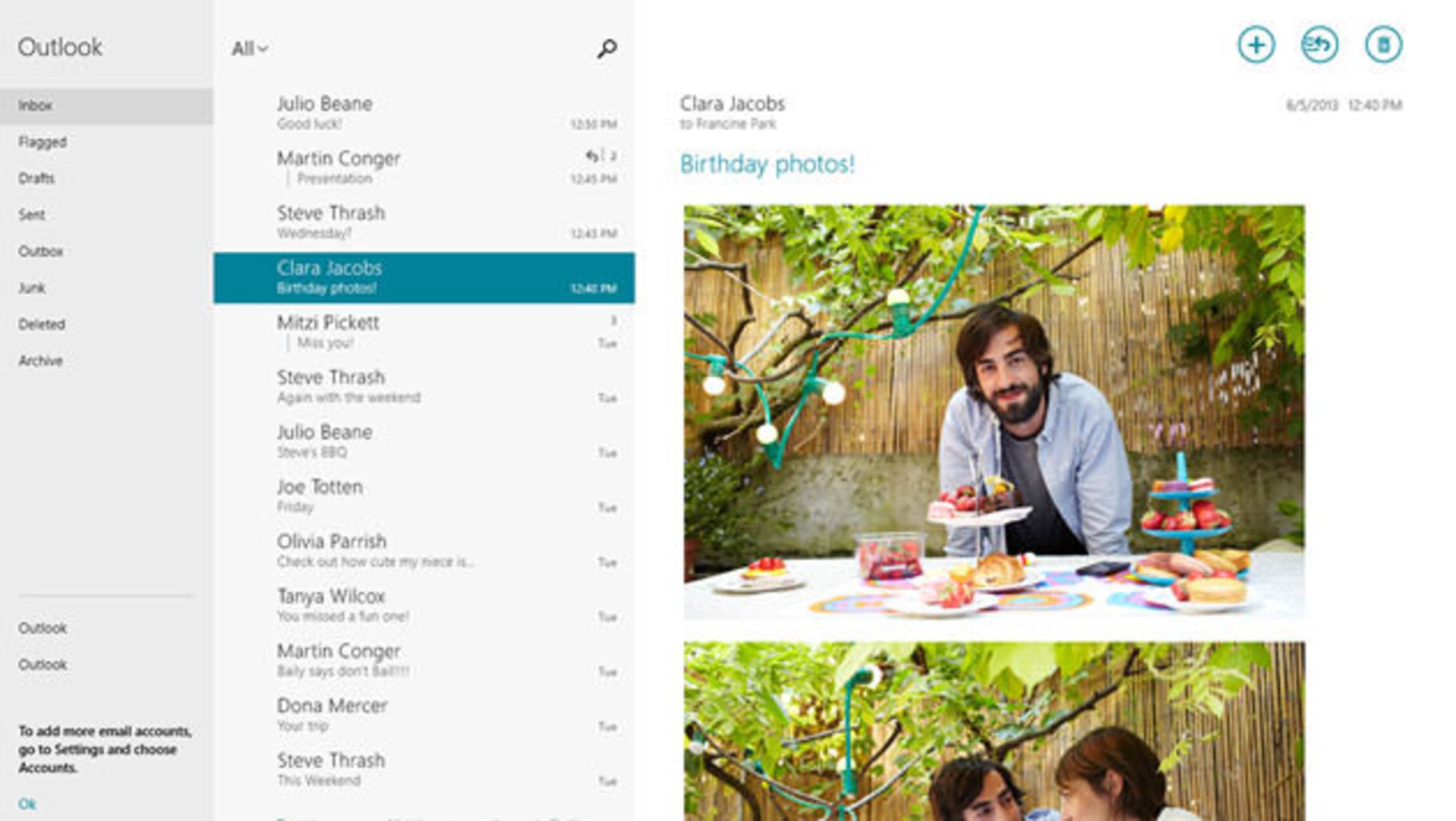Open the Junk folder
Viewport: 1456px width, 821px height.
click(32, 288)
